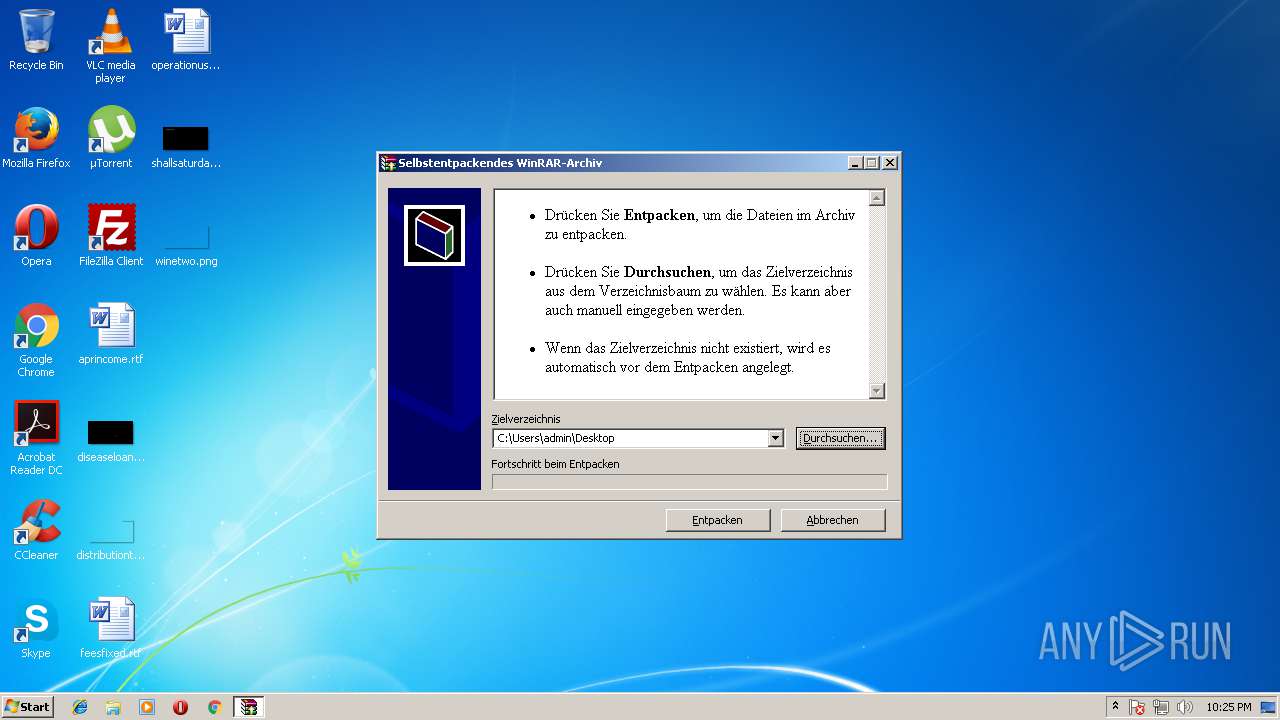Click the 'Fortschritt beim Entpacken' label
Image resolution: width=1280 pixels, height=720 pixels.
coord(555,464)
